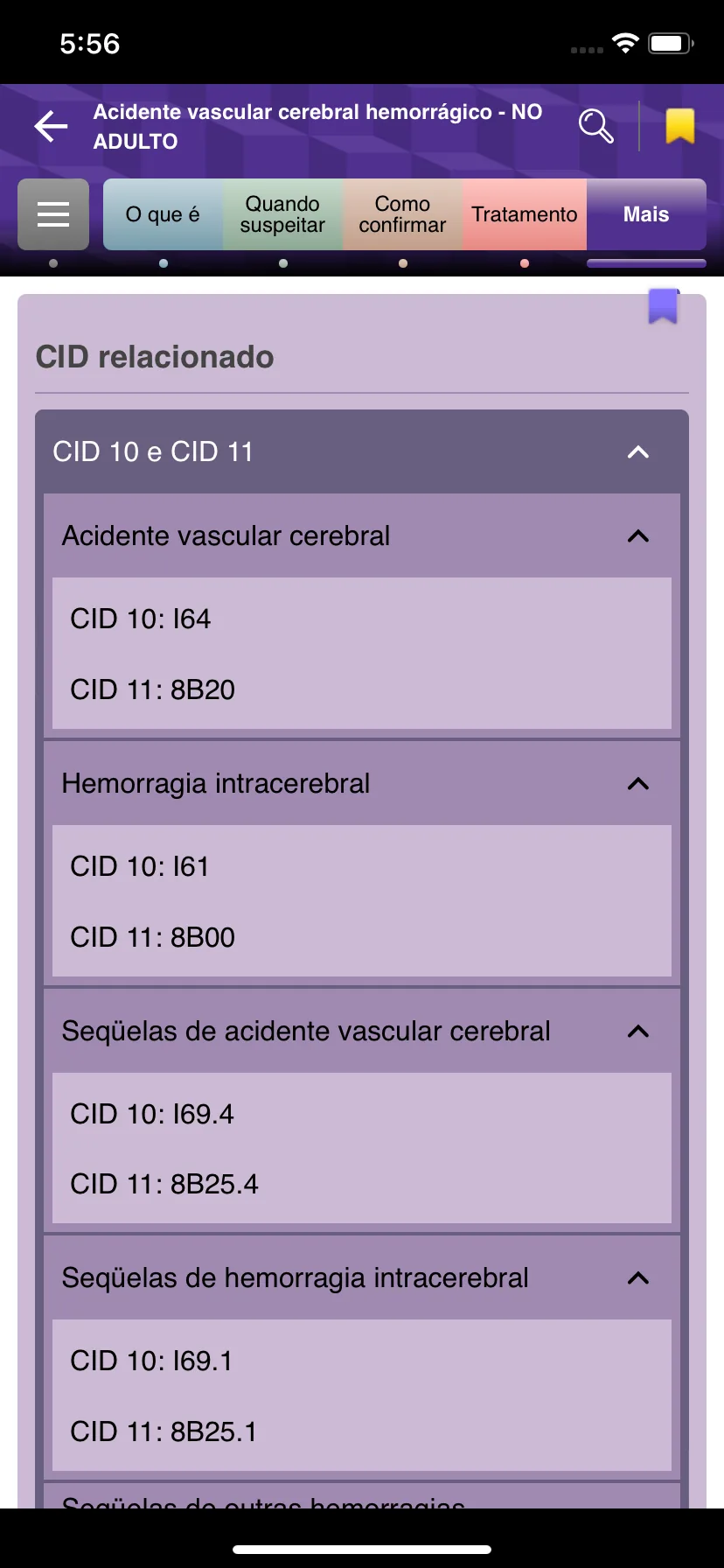Click the CID 11: 8B00 entry
The width and height of the screenshot is (724, 1568).
tap(153, 937)
